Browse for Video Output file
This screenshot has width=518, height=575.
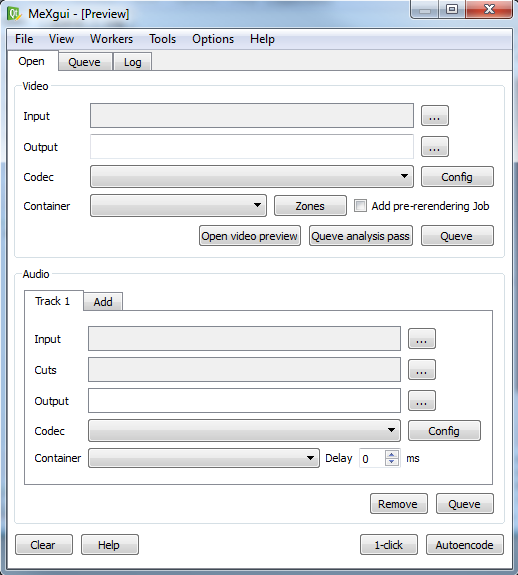click(435, 147)
